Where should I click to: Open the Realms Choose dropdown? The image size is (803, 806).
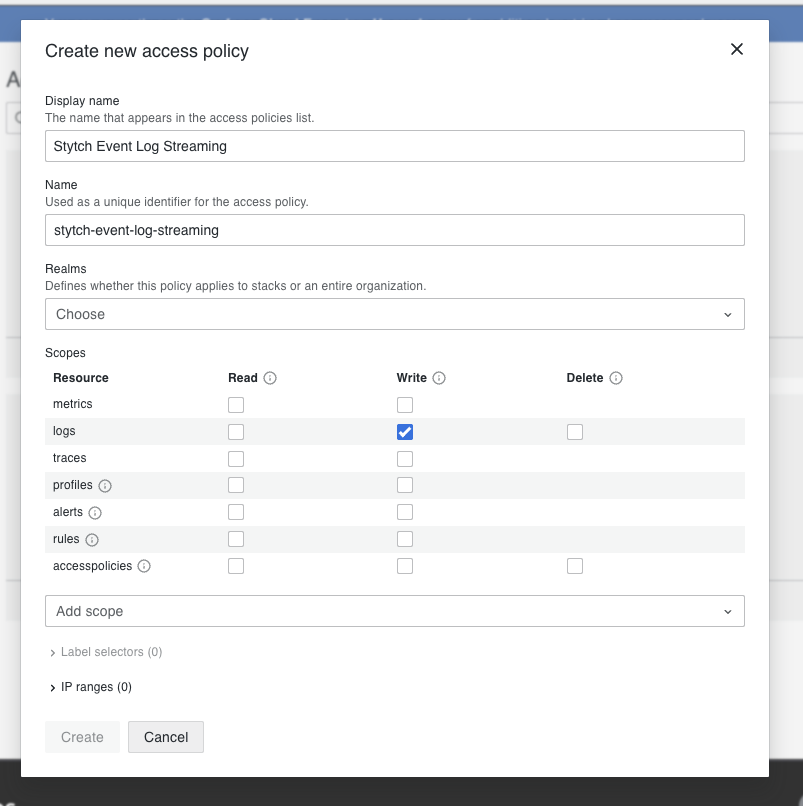point(394,313)
